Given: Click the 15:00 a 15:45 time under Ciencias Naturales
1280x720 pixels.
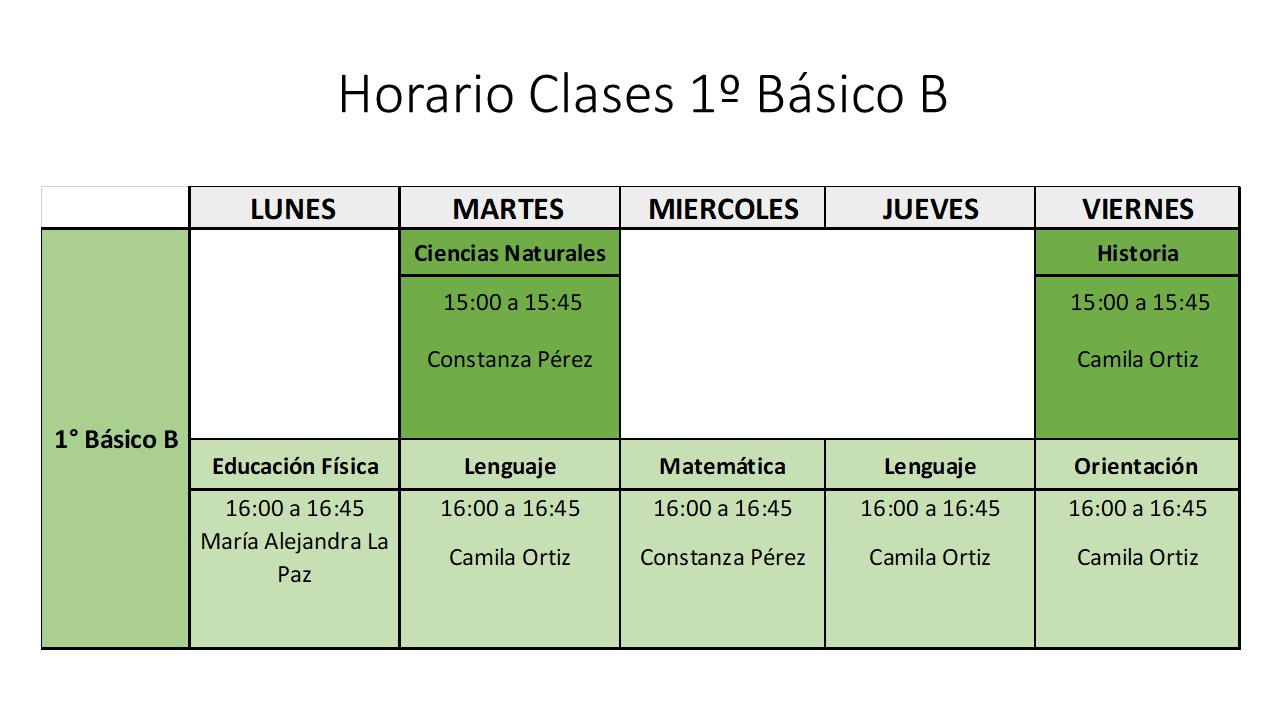Looking at the screenshot, I should 512,302.
